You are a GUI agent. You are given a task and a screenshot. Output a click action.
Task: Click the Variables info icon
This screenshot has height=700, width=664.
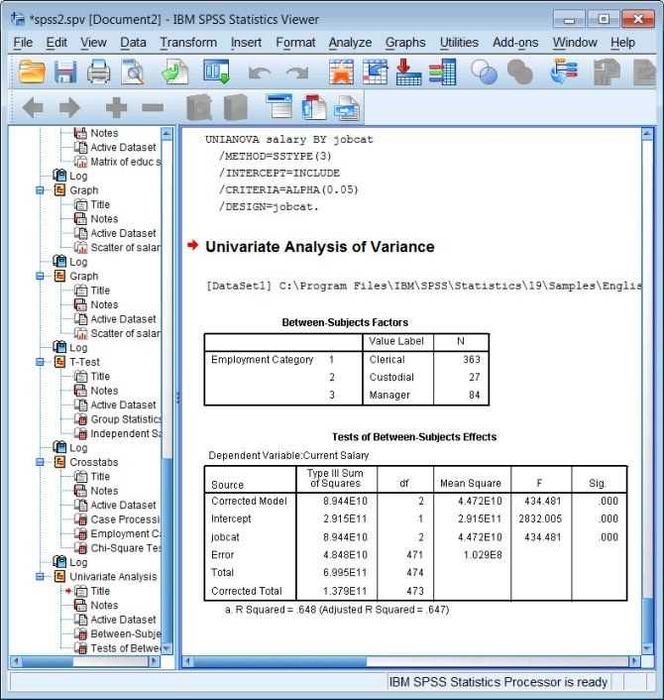click(443, 71)
